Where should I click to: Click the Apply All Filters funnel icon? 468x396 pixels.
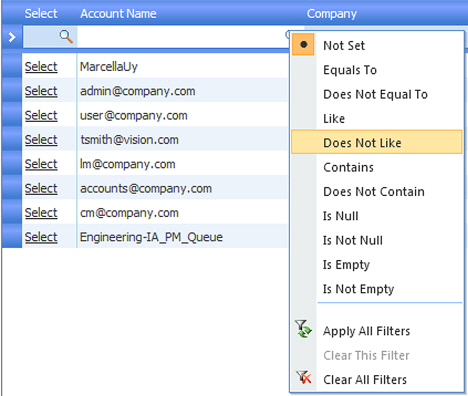click(303, 329)
